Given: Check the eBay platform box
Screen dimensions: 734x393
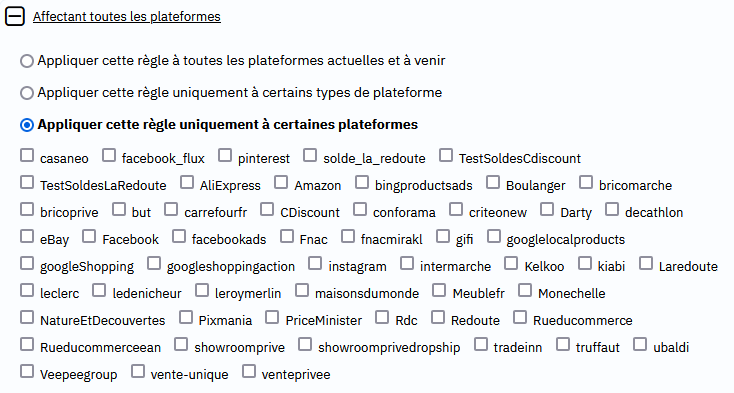Looking at the screenshot, I should click(x=27, y=236).
